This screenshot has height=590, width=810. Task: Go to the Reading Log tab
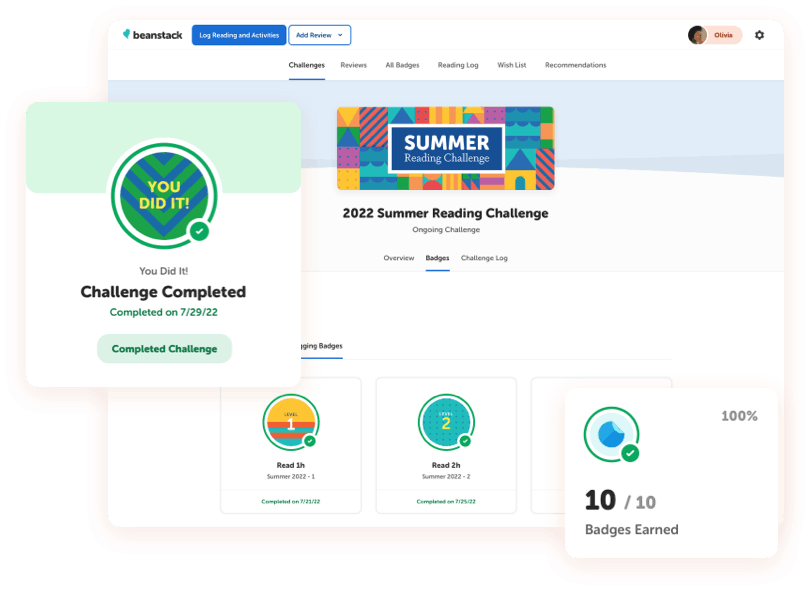click(x=458, y=65)
